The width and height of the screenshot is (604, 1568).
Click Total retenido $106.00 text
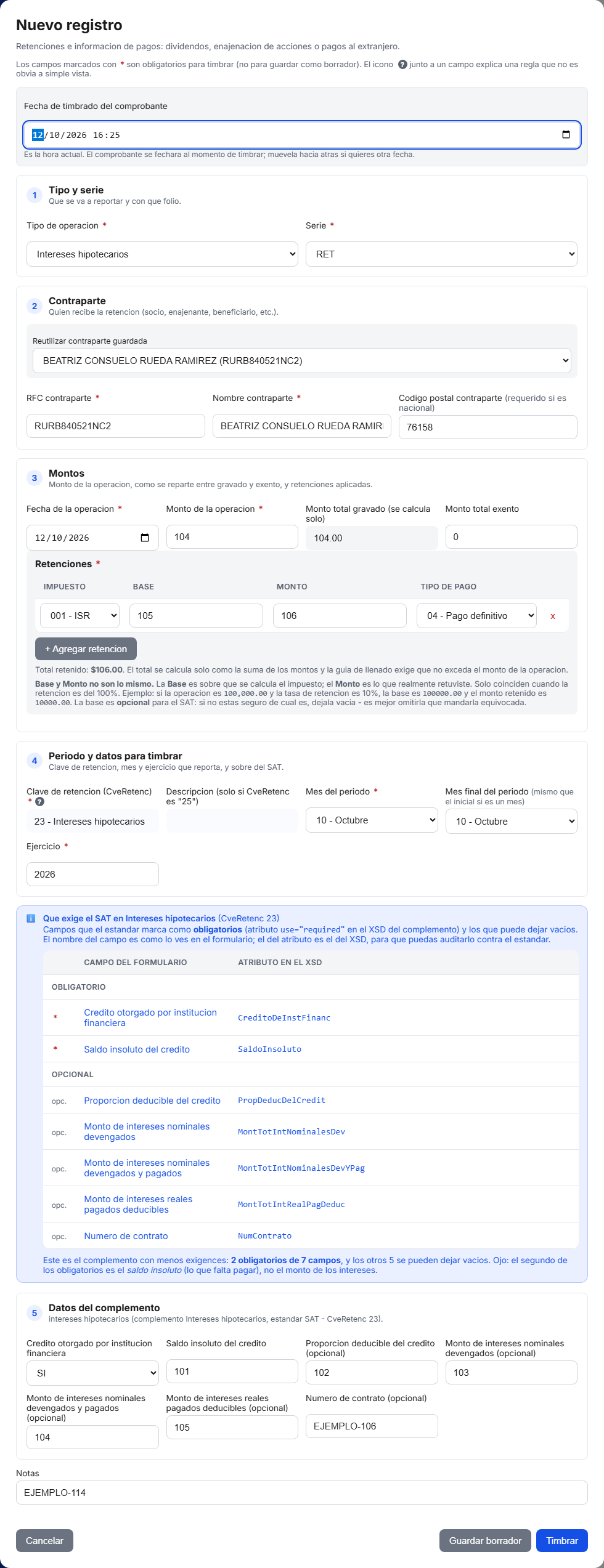pos(79,669)
